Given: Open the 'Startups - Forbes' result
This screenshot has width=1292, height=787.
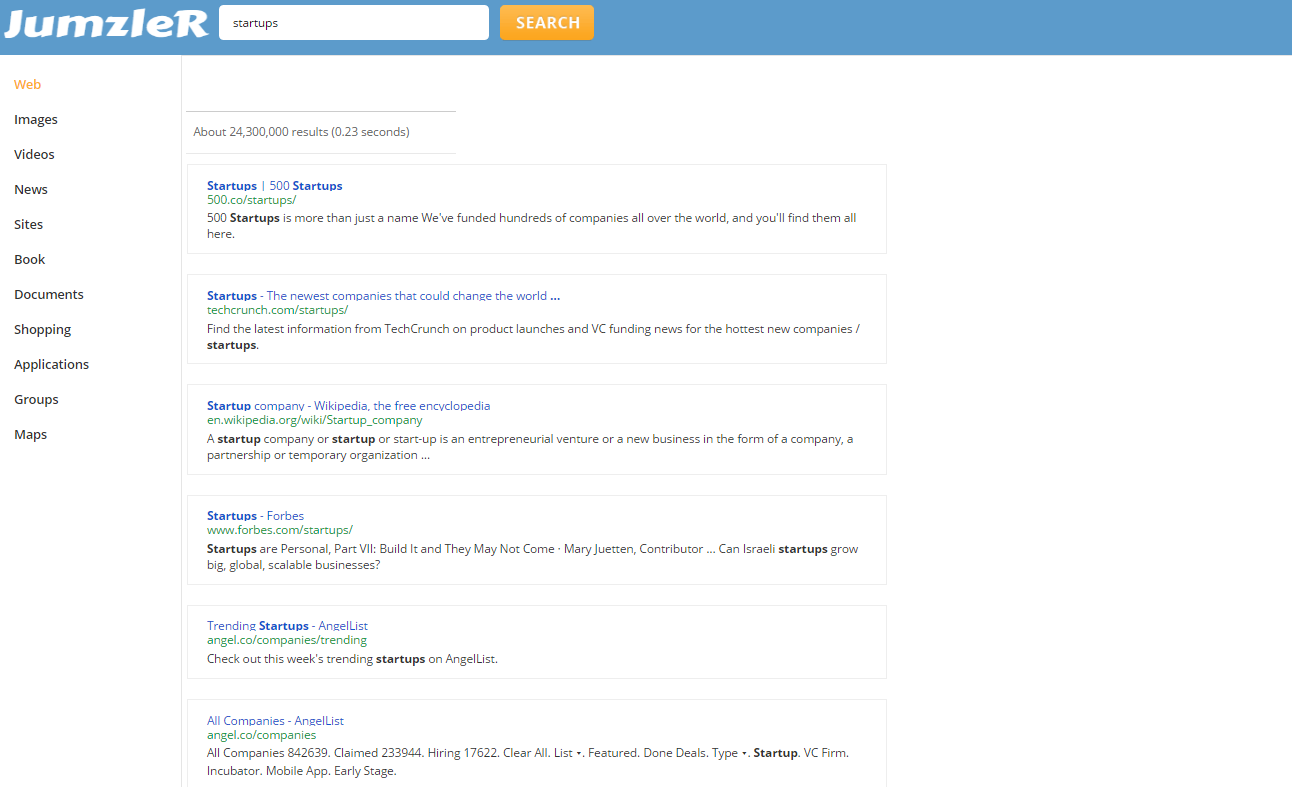Looking at the screenshot, I should 255,516.
